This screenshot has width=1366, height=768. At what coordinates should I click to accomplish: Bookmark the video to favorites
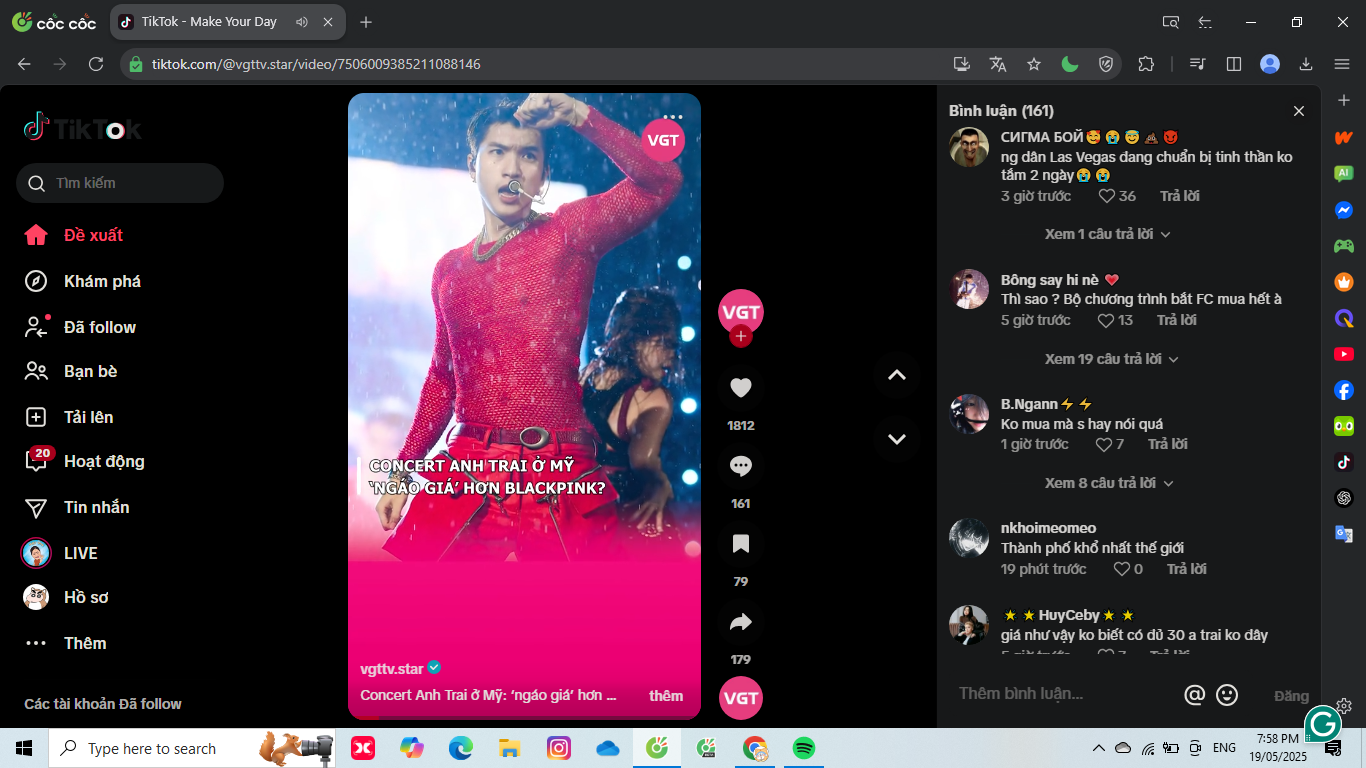(740, 544)
